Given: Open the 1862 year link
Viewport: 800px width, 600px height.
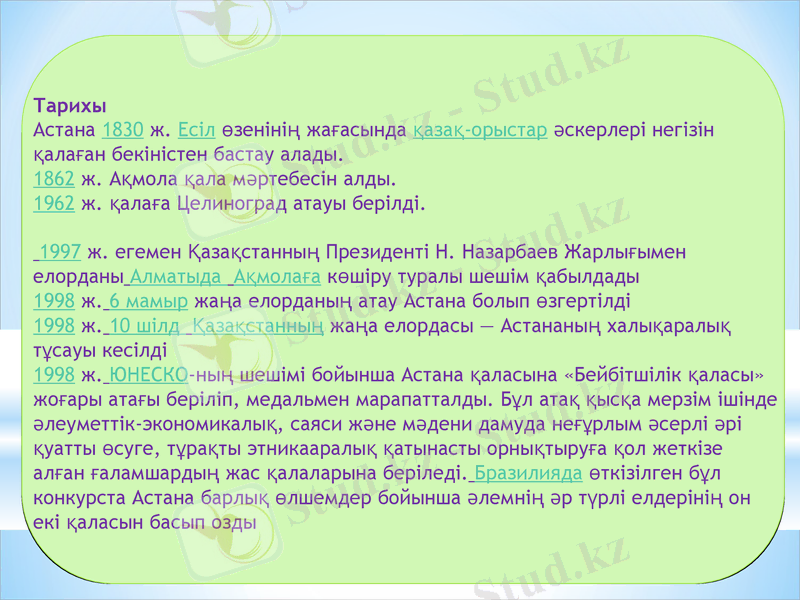Looking at the screenshot, I should coord(53,180).
